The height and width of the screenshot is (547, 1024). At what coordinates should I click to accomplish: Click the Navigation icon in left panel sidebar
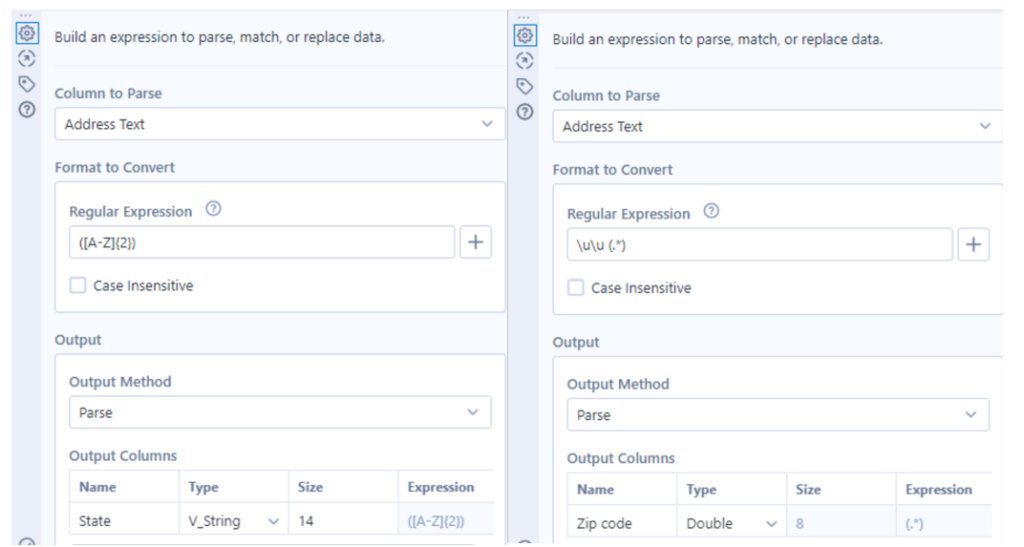click(26, 59)
